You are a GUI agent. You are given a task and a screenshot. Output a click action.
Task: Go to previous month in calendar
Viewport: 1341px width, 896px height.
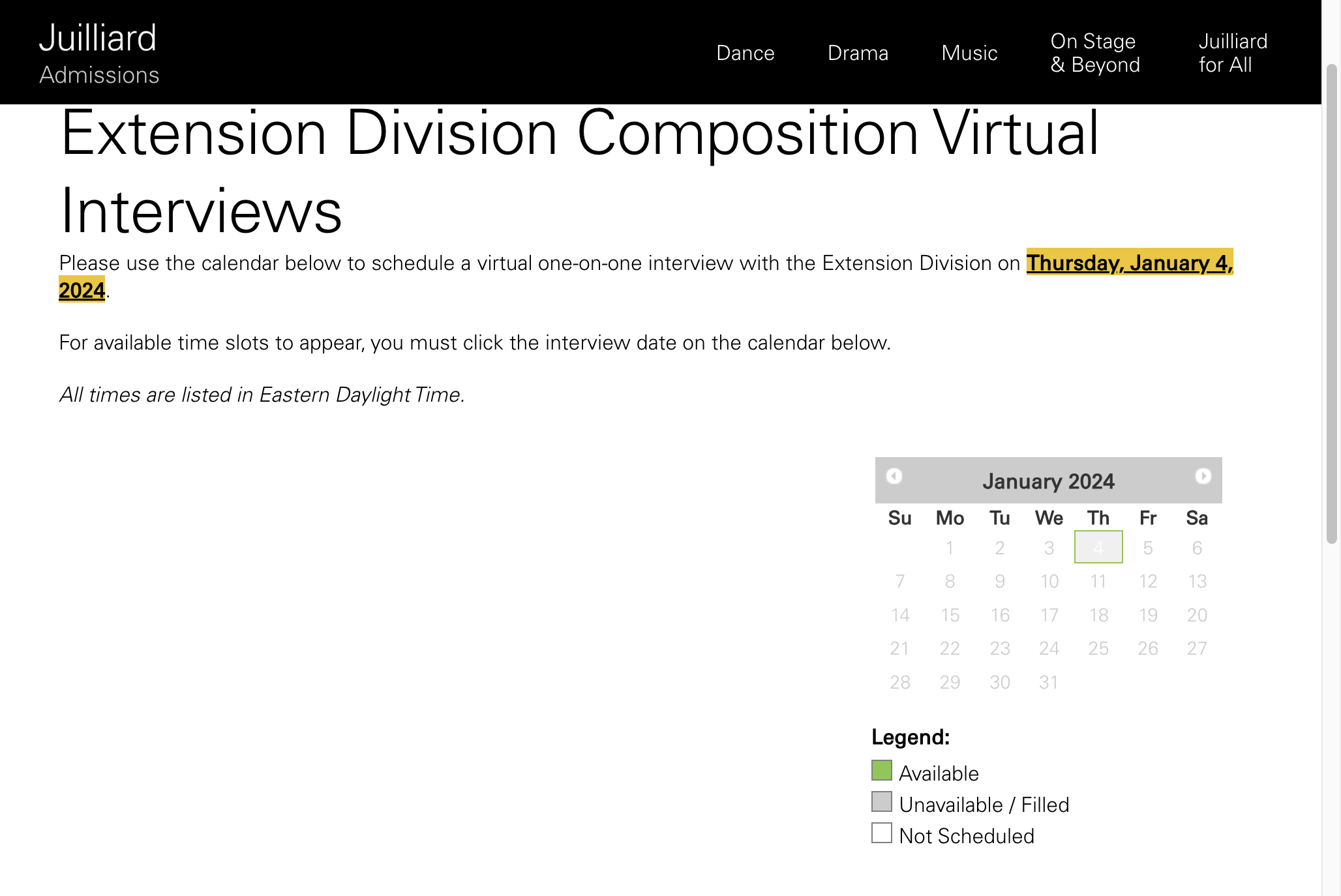pos(894,476)
